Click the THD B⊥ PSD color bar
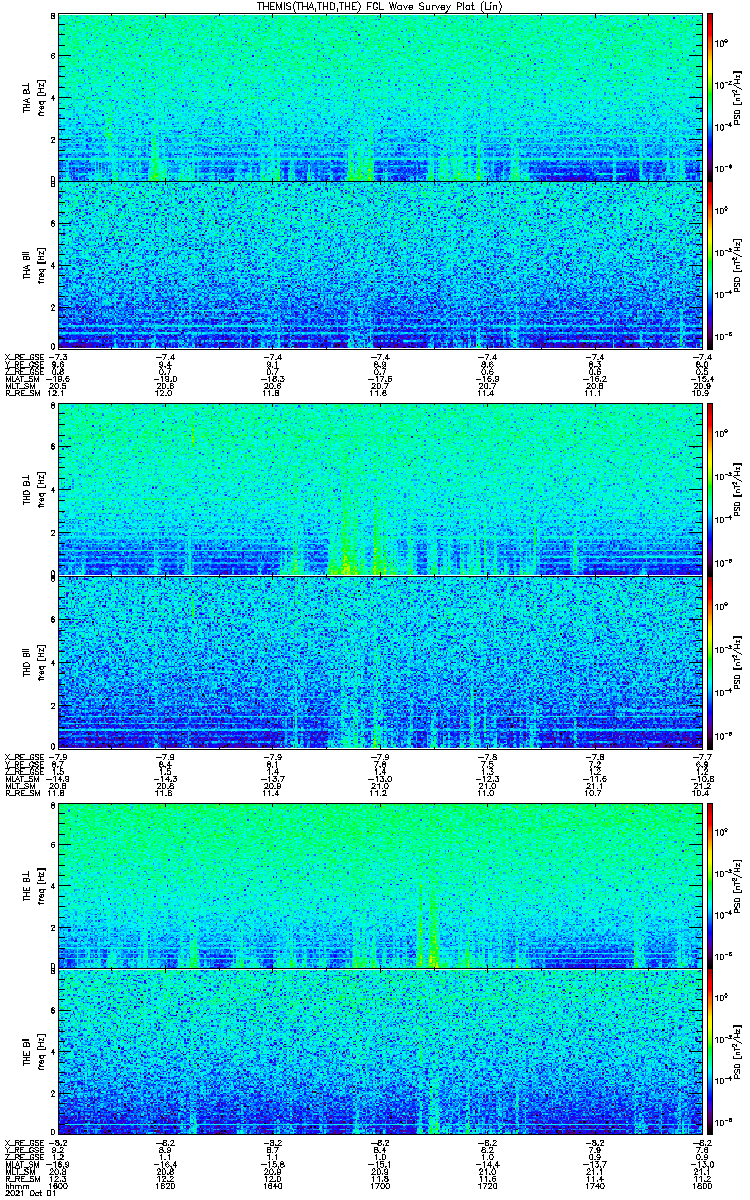 click(x=710, y=491)
